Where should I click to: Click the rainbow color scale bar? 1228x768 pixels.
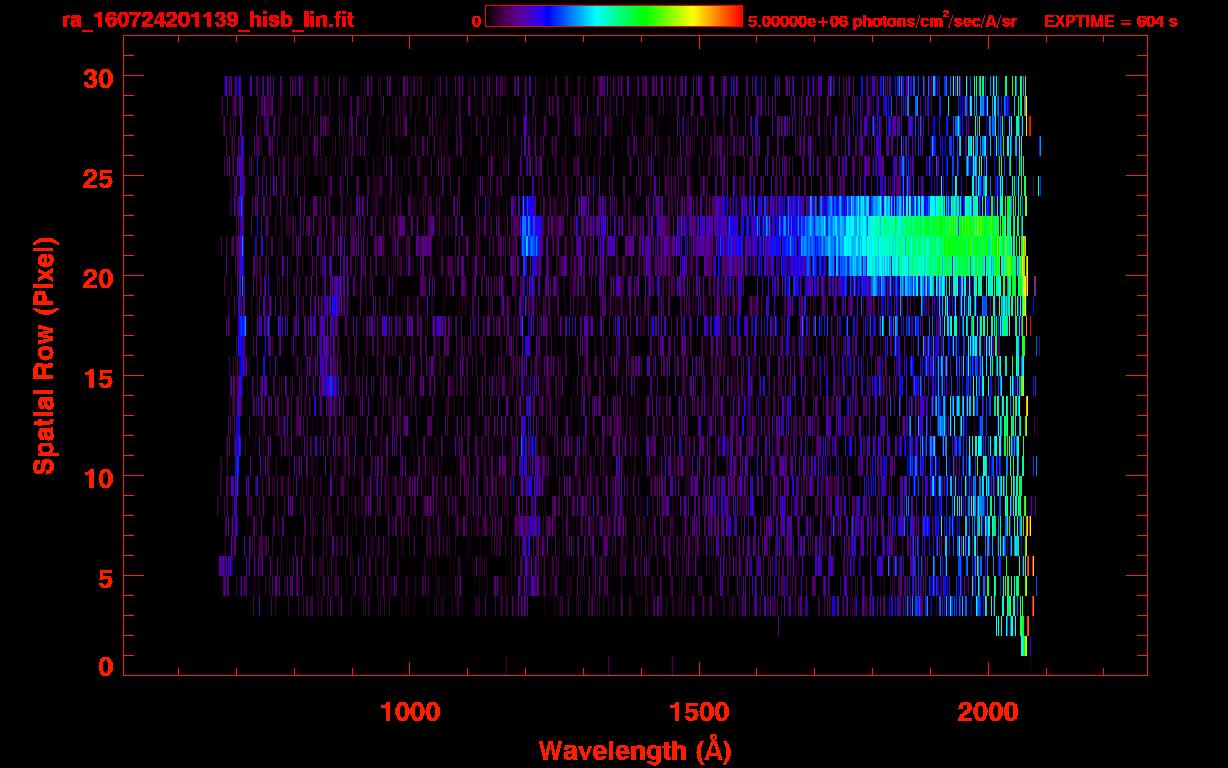pyautogui.click(x=613, y=17)
